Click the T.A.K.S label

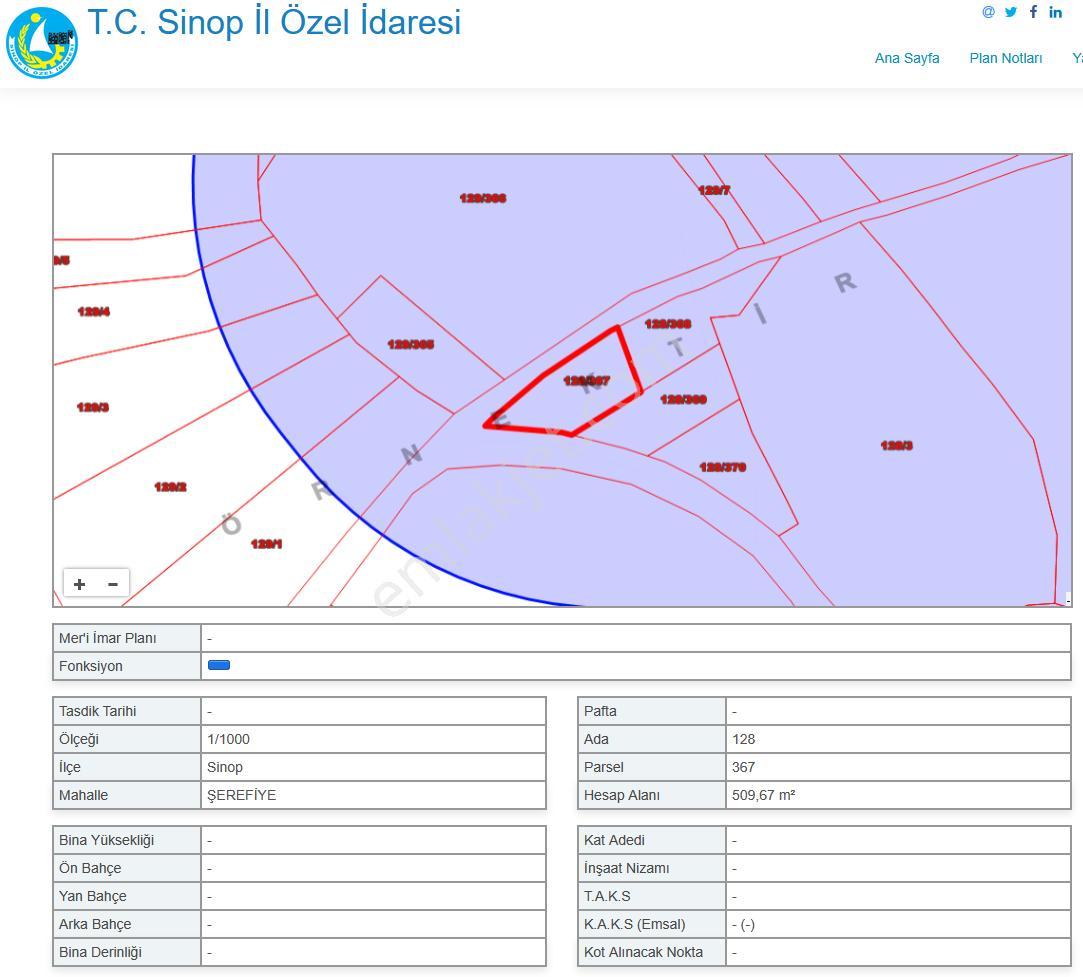pyautogui.click(x=607, y=896)
